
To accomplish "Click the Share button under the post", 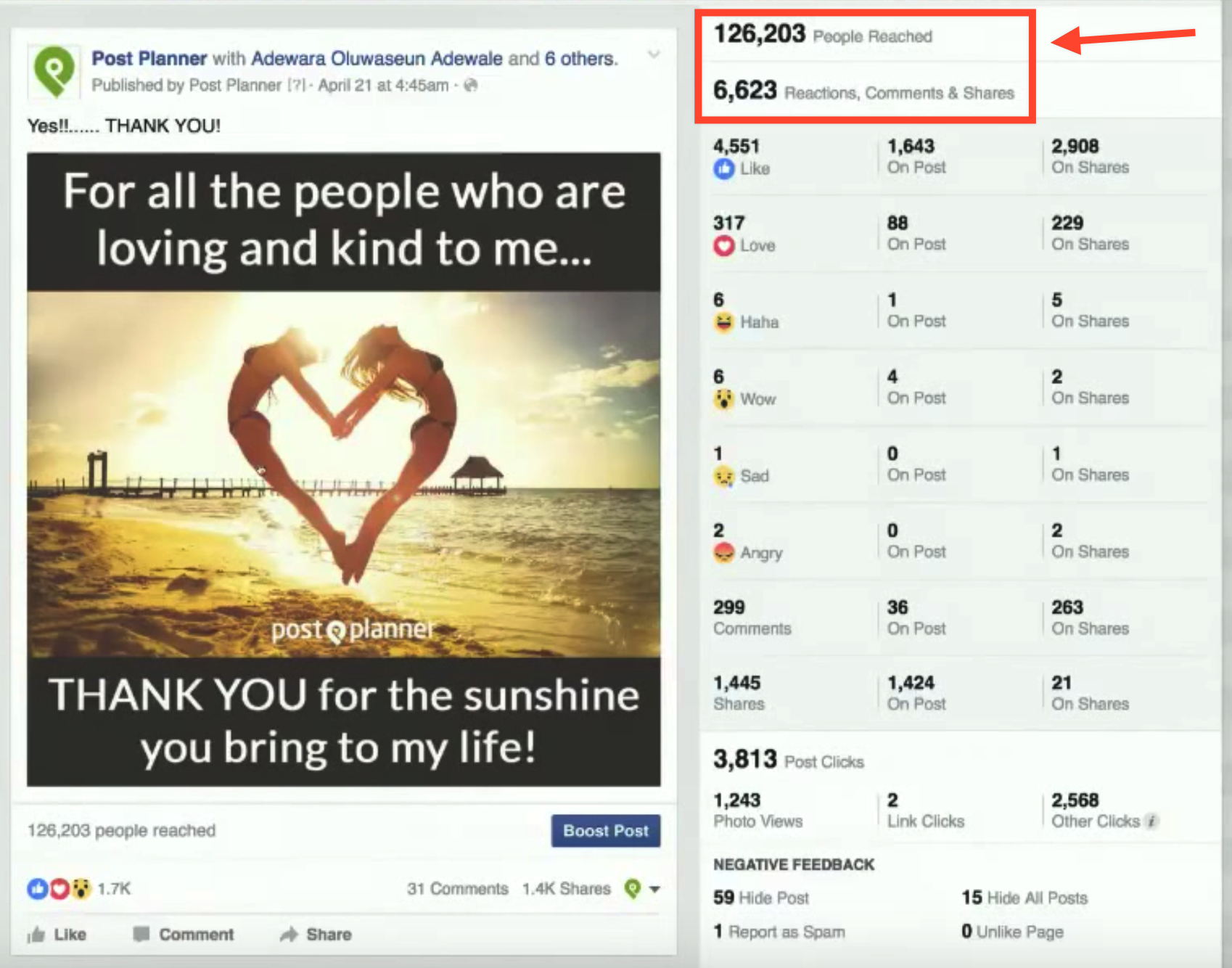I will coord(316,935).
